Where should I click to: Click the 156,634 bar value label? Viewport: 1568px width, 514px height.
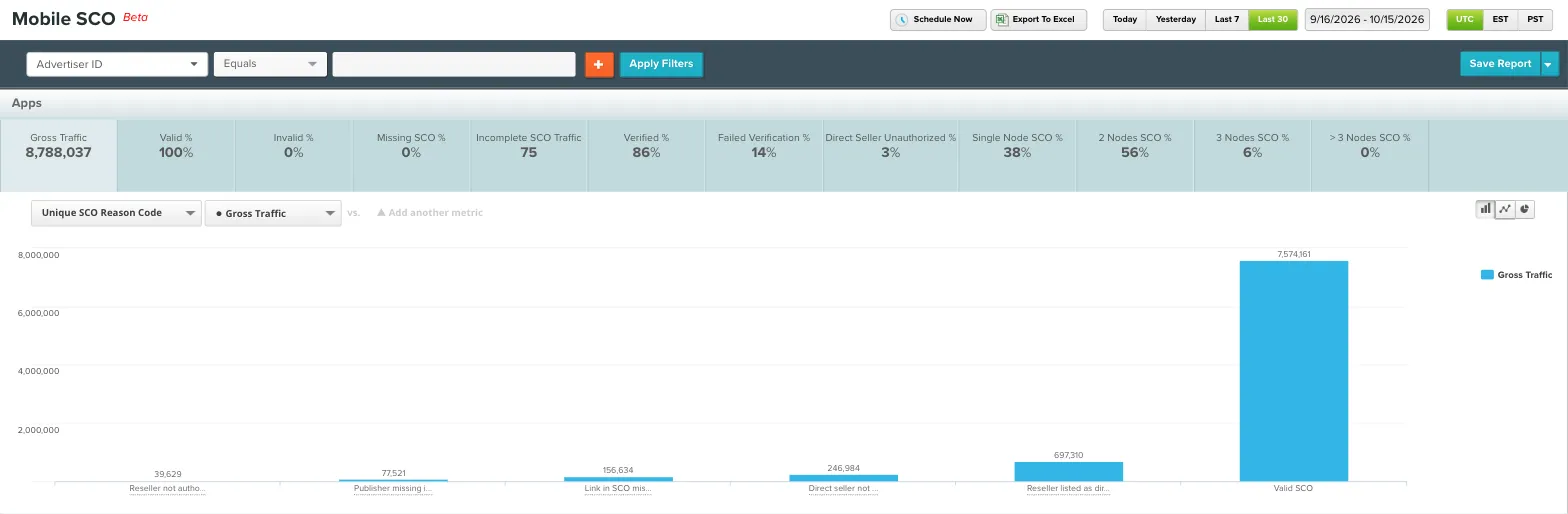pos(618,470)
